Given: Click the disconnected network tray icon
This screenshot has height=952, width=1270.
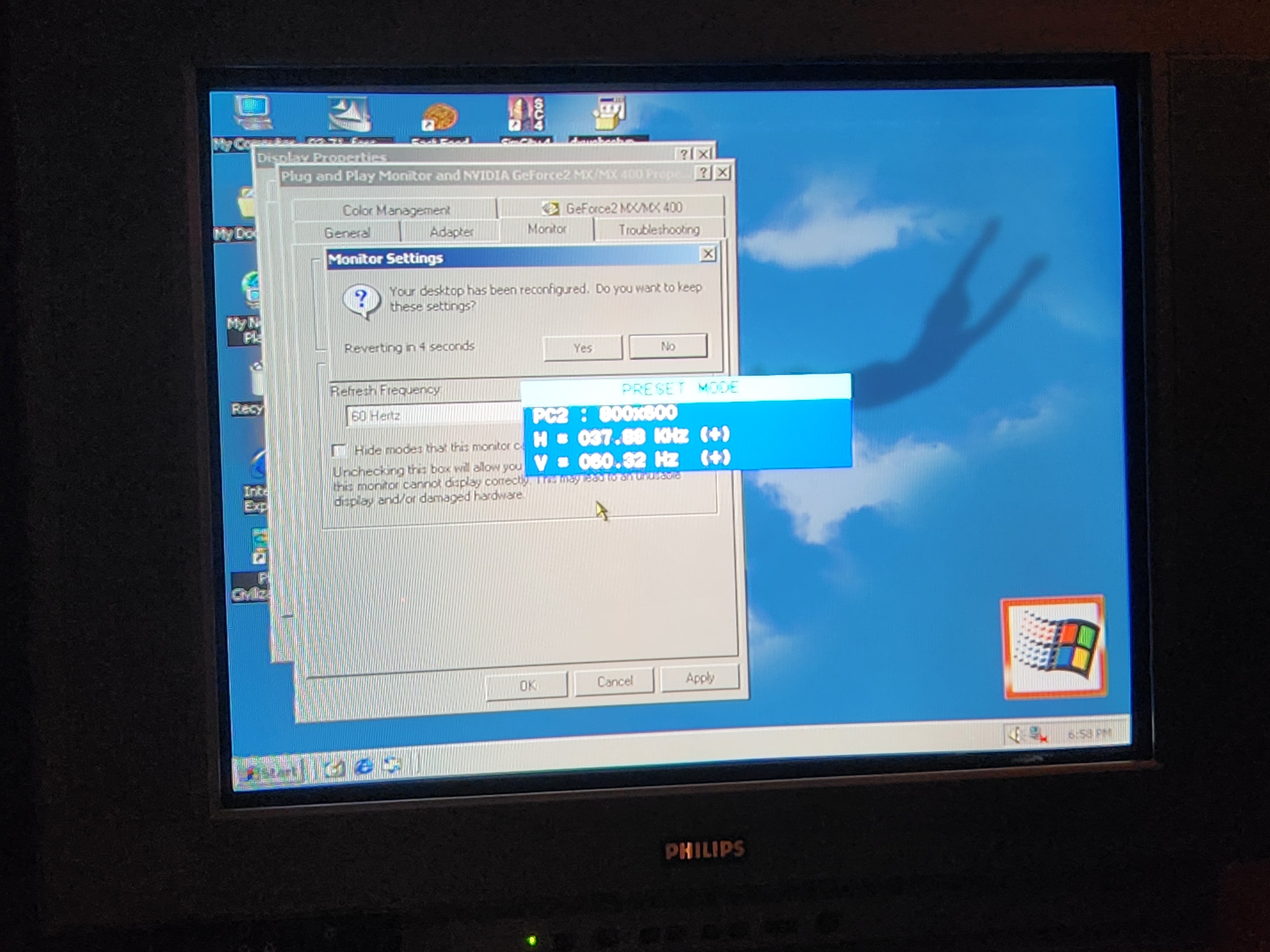Looking at the screenshot, I should click(x=1037, y=734).
